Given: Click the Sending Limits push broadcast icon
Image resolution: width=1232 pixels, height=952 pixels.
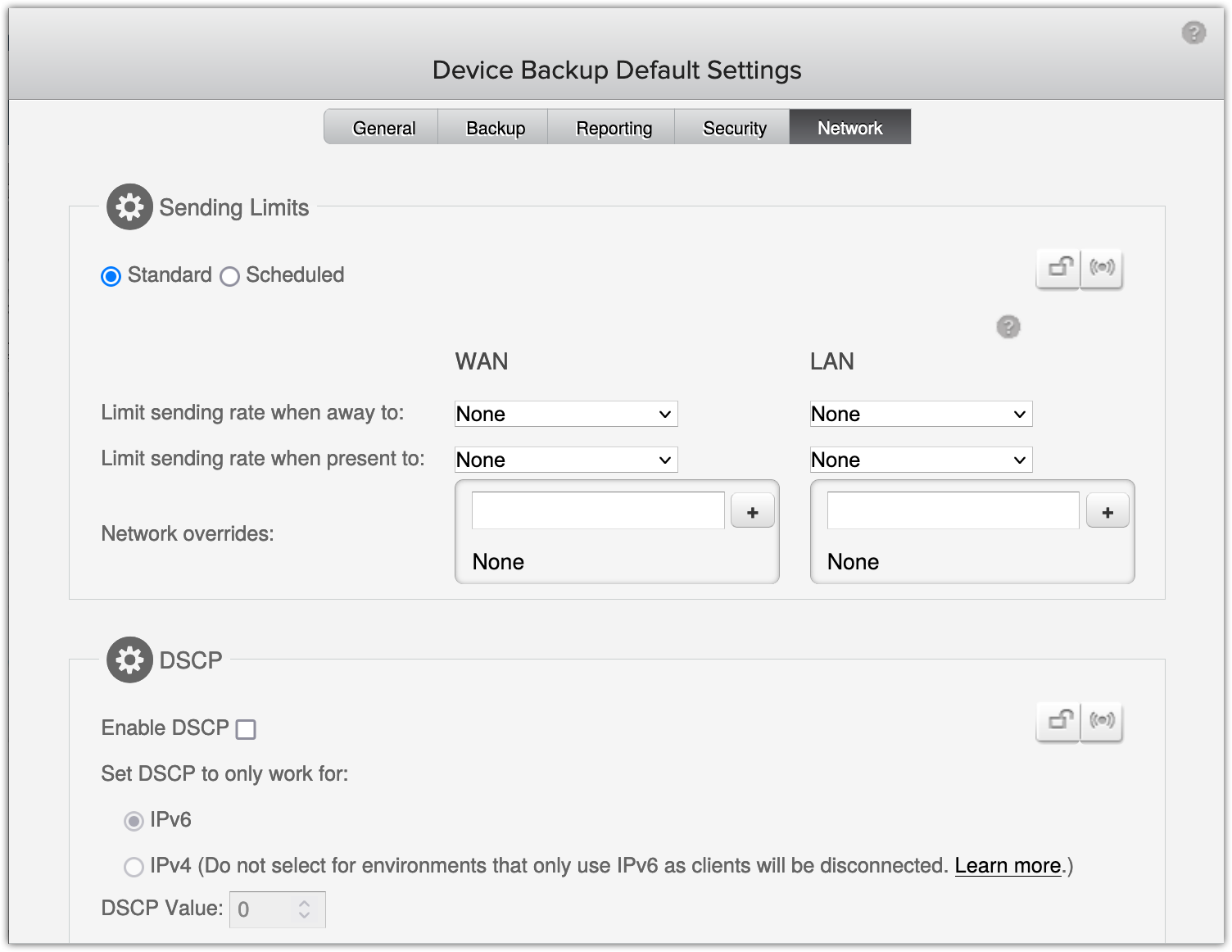Looking at the screenshot, I should (x=1102, y=268).
